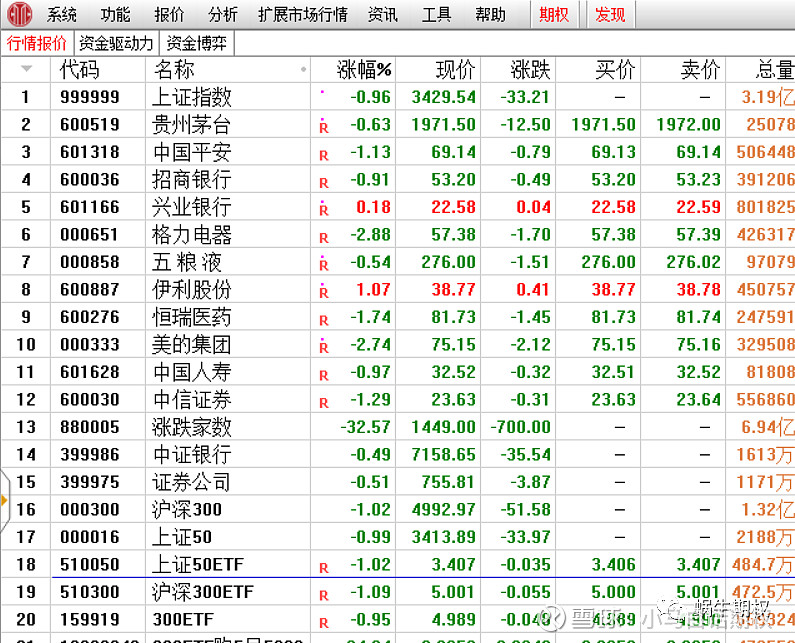Open the 功能 menu
This screenshot has height=643, width=795.
(116, 15)
